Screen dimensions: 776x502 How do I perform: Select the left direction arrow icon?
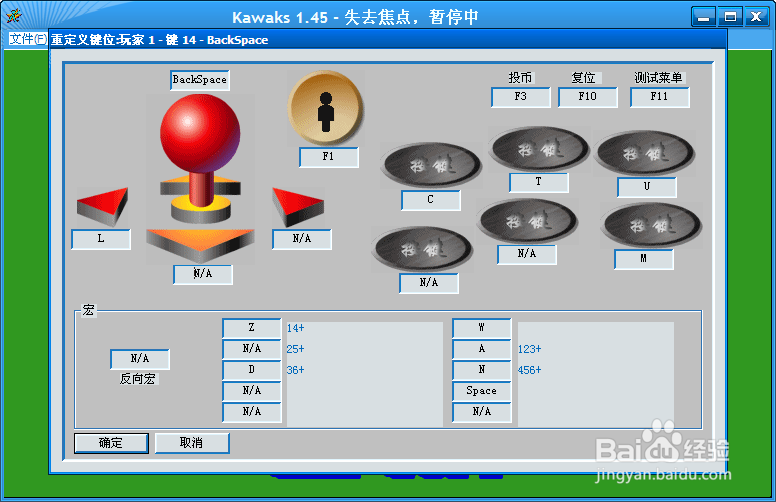pyautogui.click(x=102, y=206)
